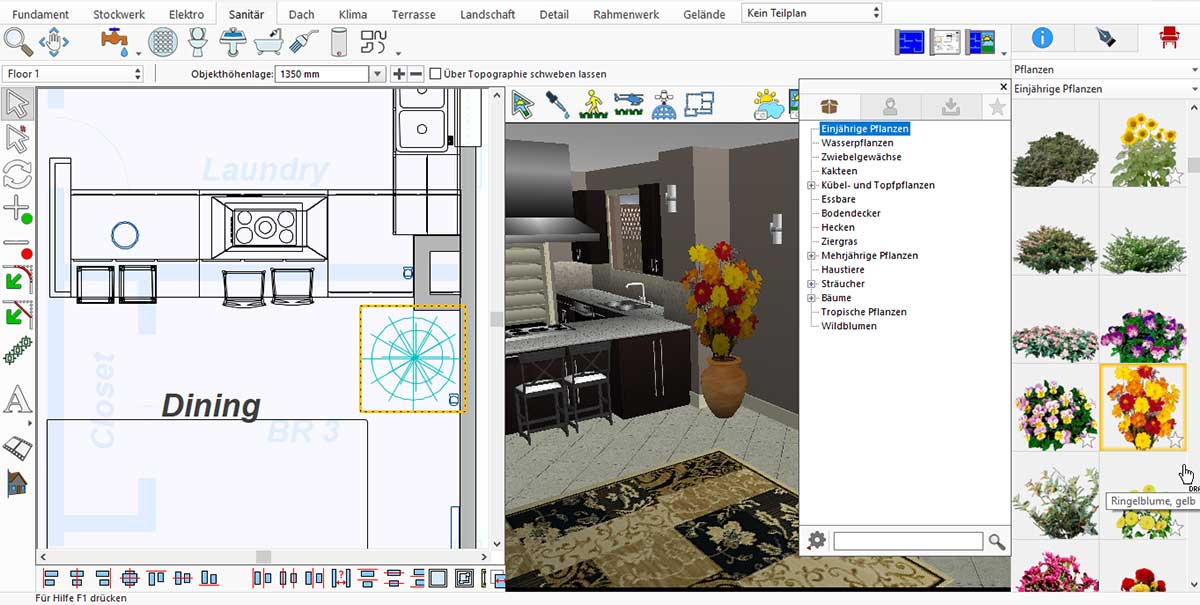
Task: Open the Kein Teilplan dropdown
Action: tap(813, 13)
